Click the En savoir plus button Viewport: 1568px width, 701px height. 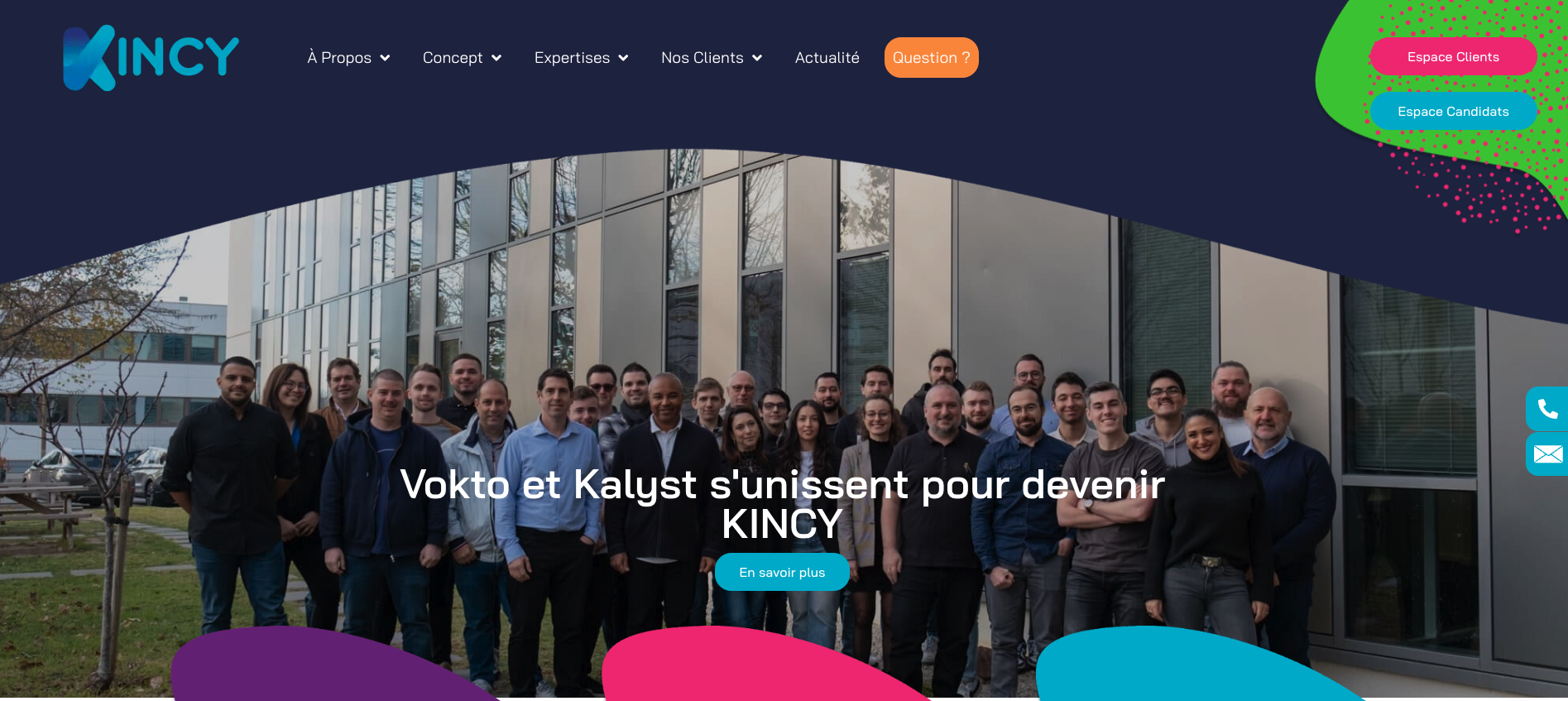coord(782,572)
